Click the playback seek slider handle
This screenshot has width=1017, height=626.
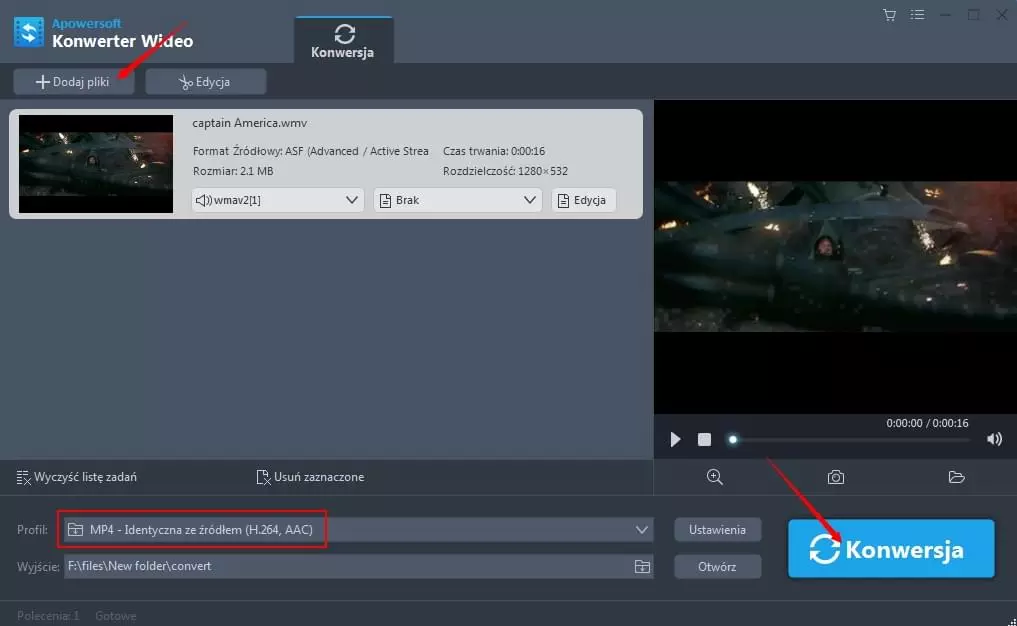[x=733, y=440]
